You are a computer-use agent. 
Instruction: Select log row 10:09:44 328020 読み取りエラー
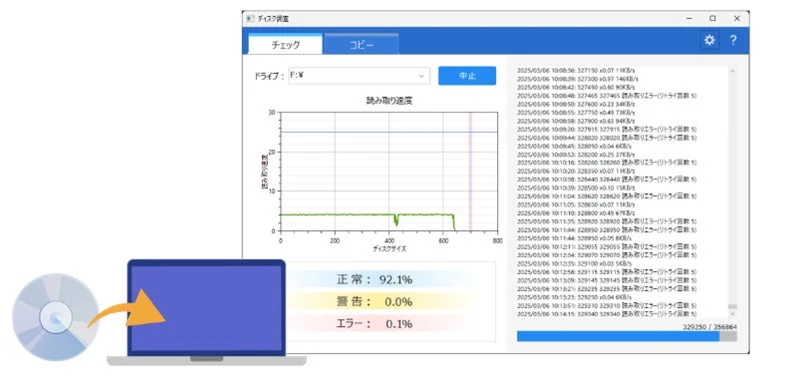pyautogui.click(x=607, y=137)
